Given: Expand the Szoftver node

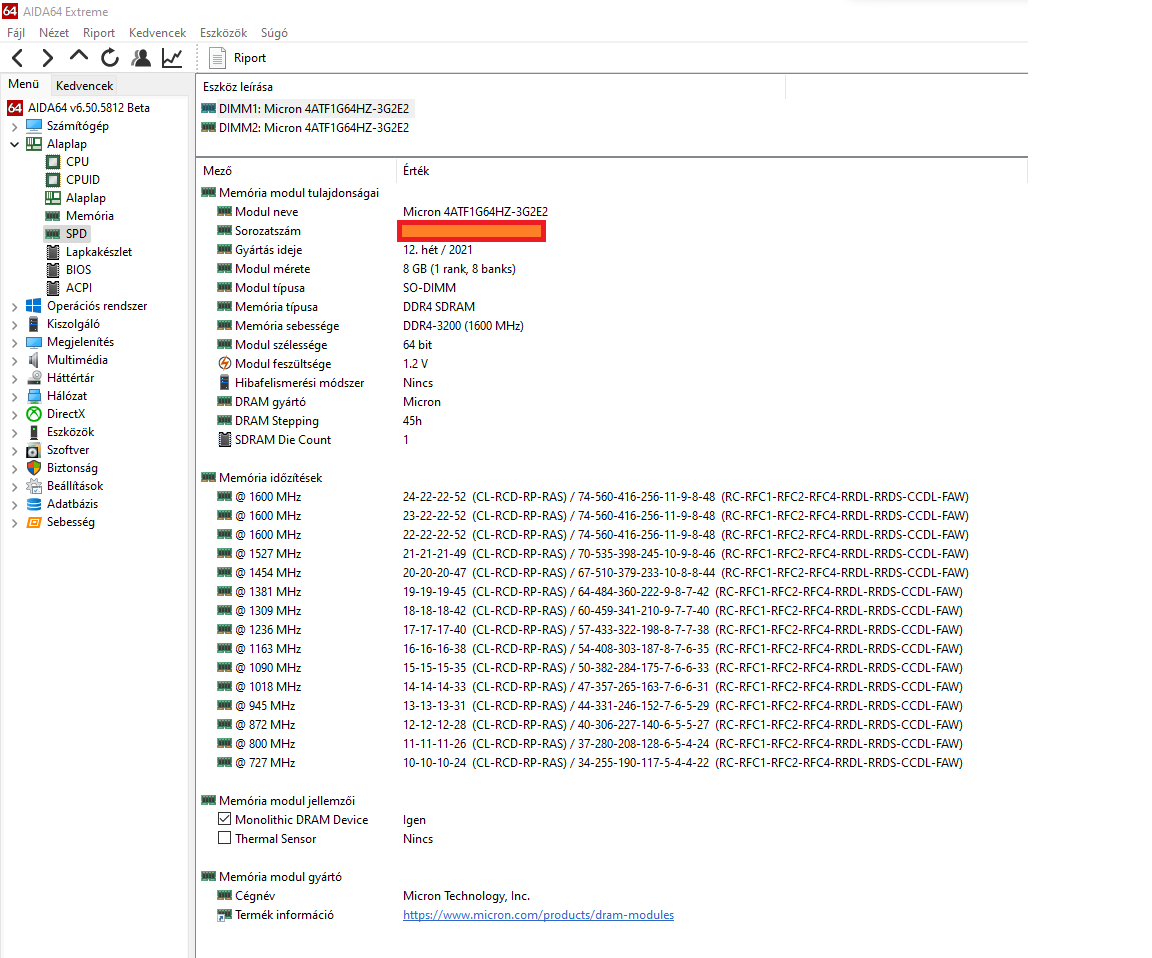Looking at the screenshot, I should (x=14, y=450).
